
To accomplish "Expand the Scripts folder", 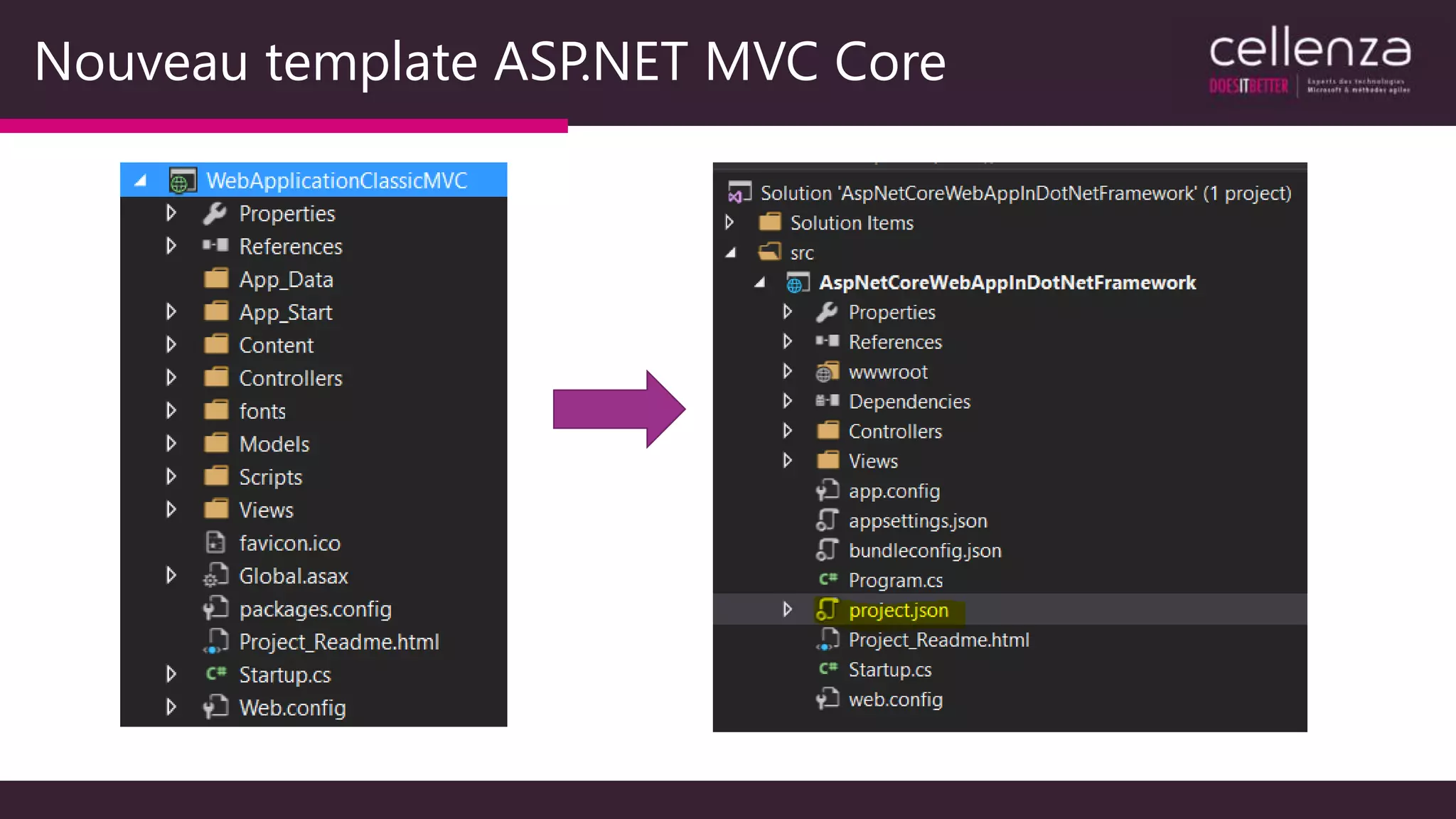I will pos(171,476).
